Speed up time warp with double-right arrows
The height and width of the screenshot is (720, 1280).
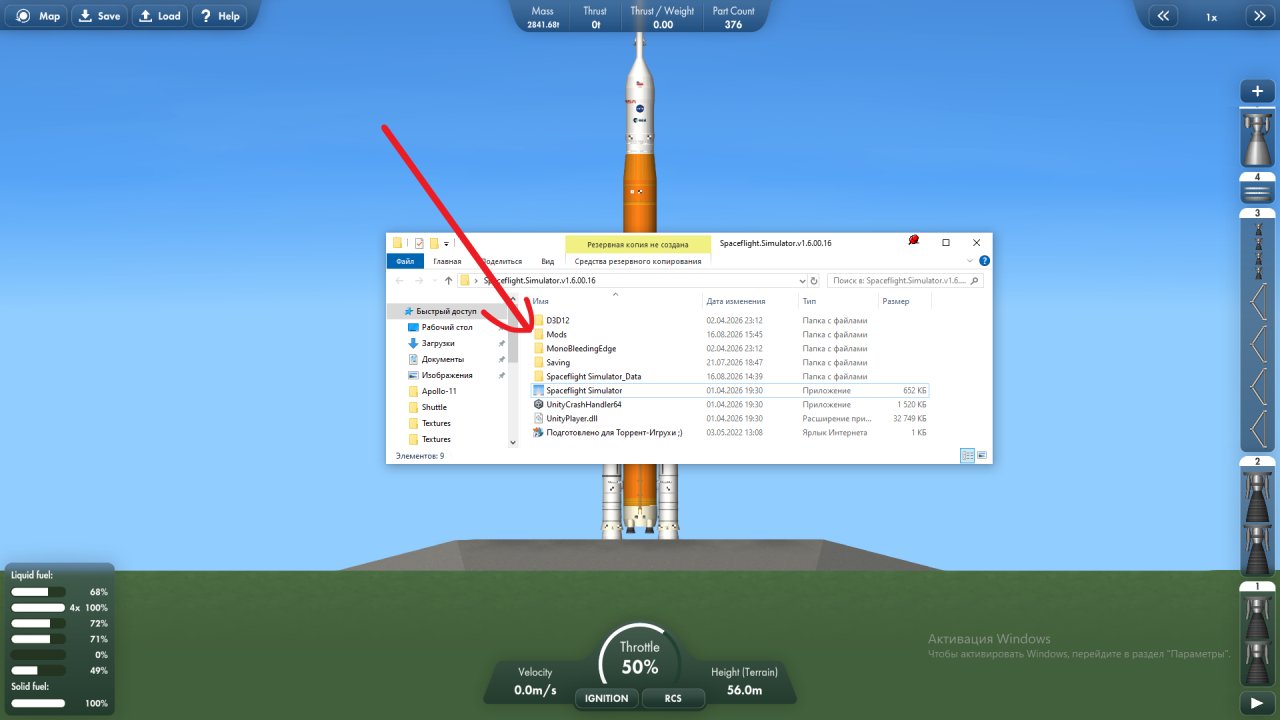click(x=1259, y=16)
